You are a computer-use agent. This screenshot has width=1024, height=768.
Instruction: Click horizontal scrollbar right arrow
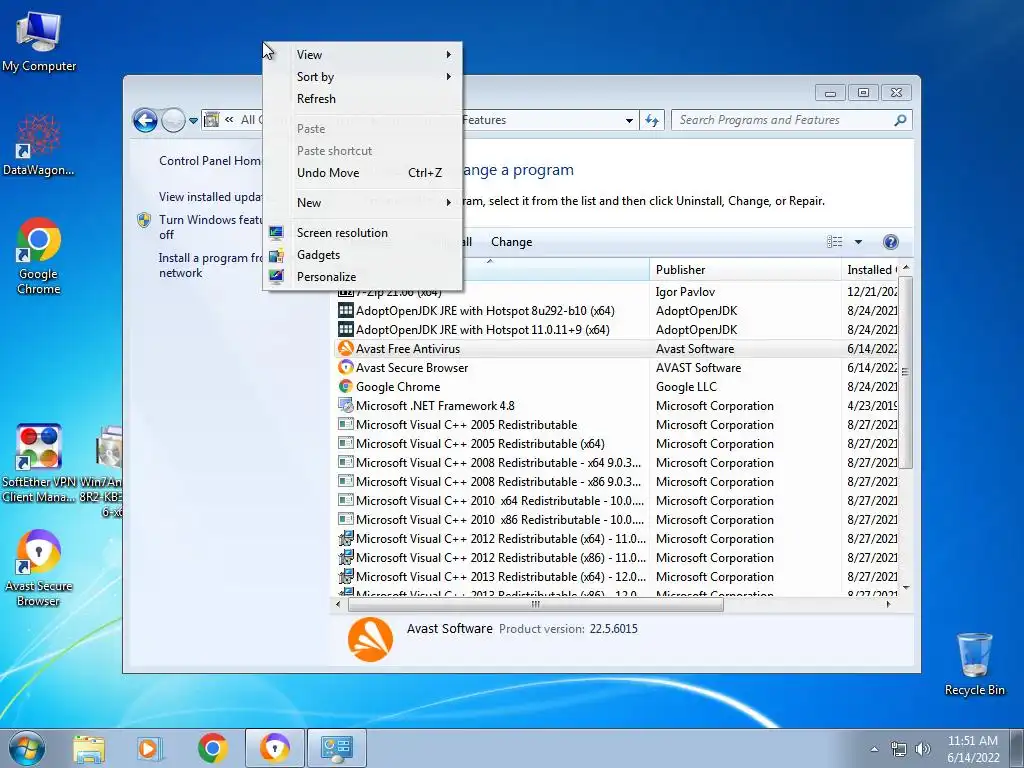coord(888,605)
